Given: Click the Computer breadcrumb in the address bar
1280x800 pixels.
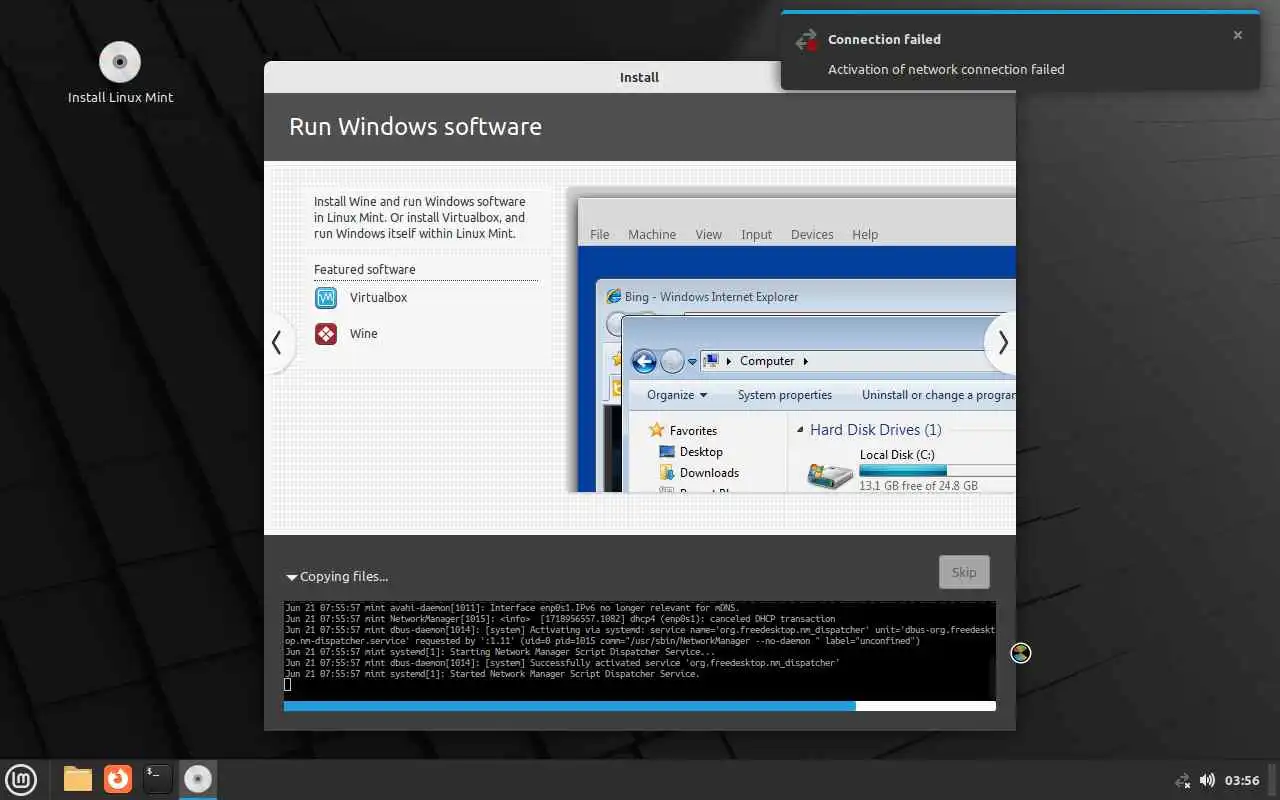Looking at the screenshot, I should (x=767, y=361).
